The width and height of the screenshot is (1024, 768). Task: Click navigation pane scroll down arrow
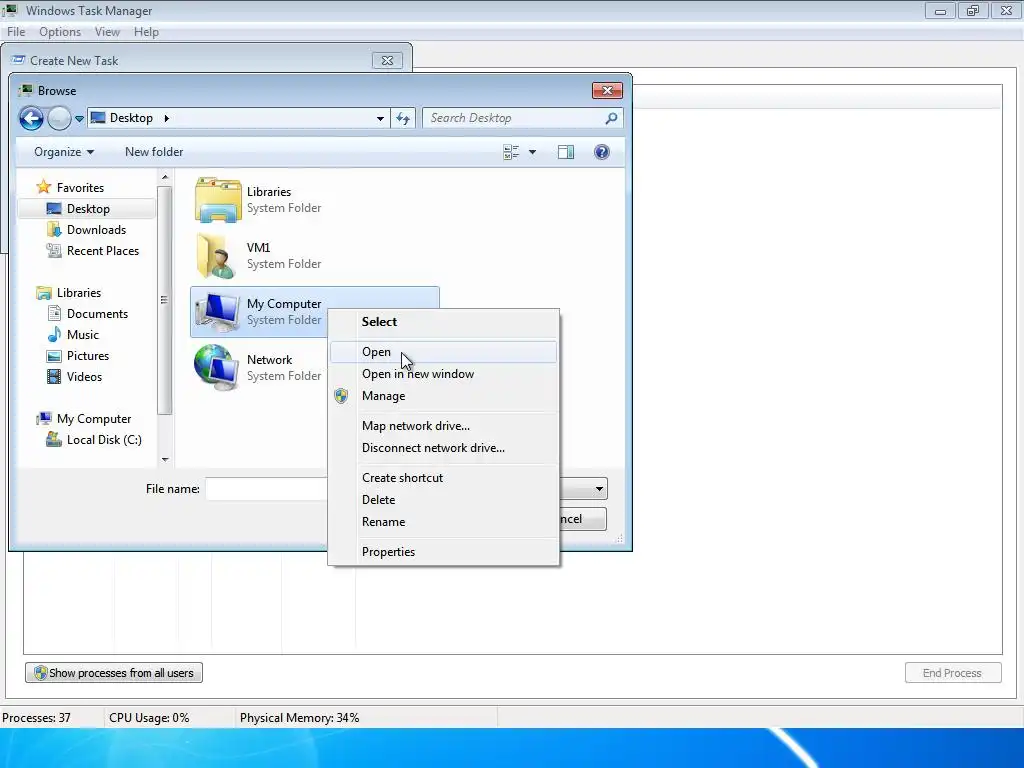[165, 460]
